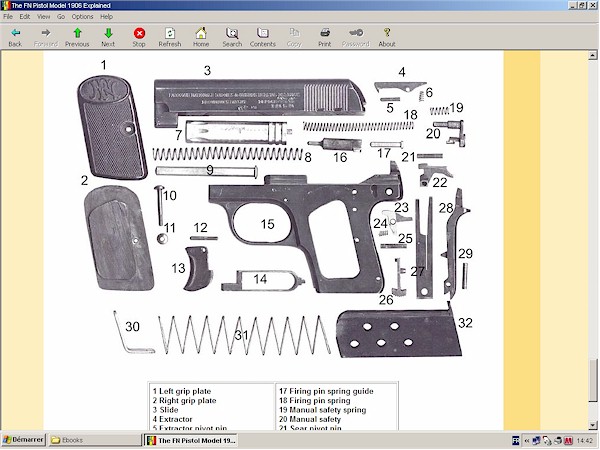Click legend text '1 Left grip plate'
Viewport: 600px width, 450px height.
(x=182, y=391)
